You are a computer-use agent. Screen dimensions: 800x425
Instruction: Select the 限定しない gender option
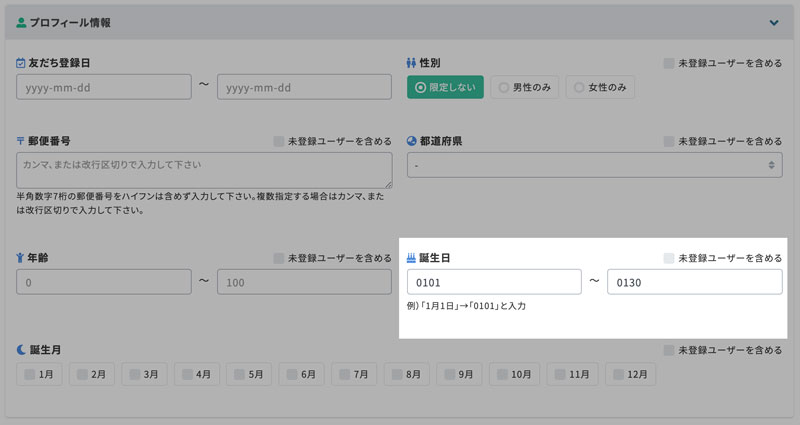click(445, 87)
